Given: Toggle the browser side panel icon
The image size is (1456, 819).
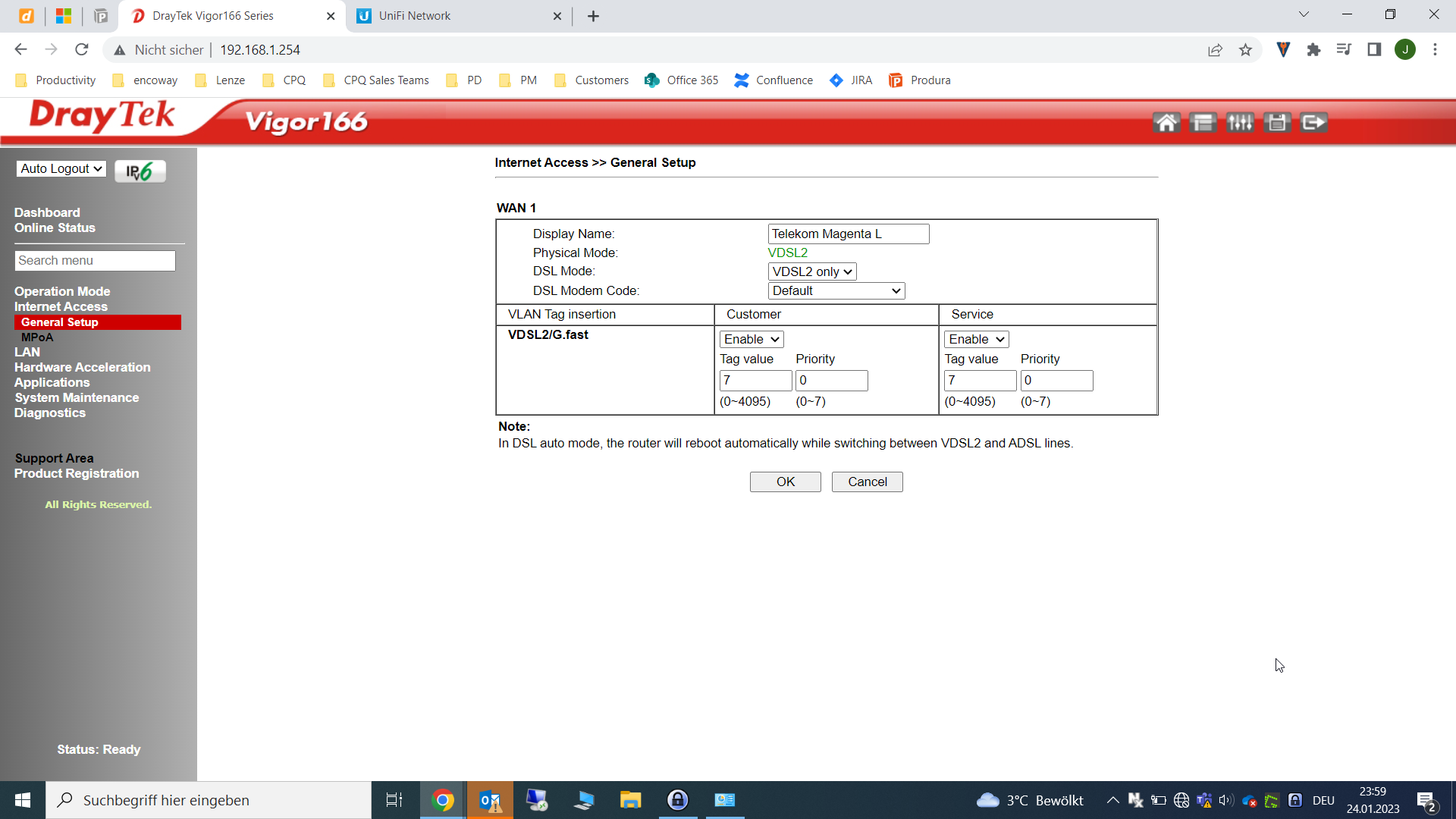Looking at the screenshot, I should 1374,49.
